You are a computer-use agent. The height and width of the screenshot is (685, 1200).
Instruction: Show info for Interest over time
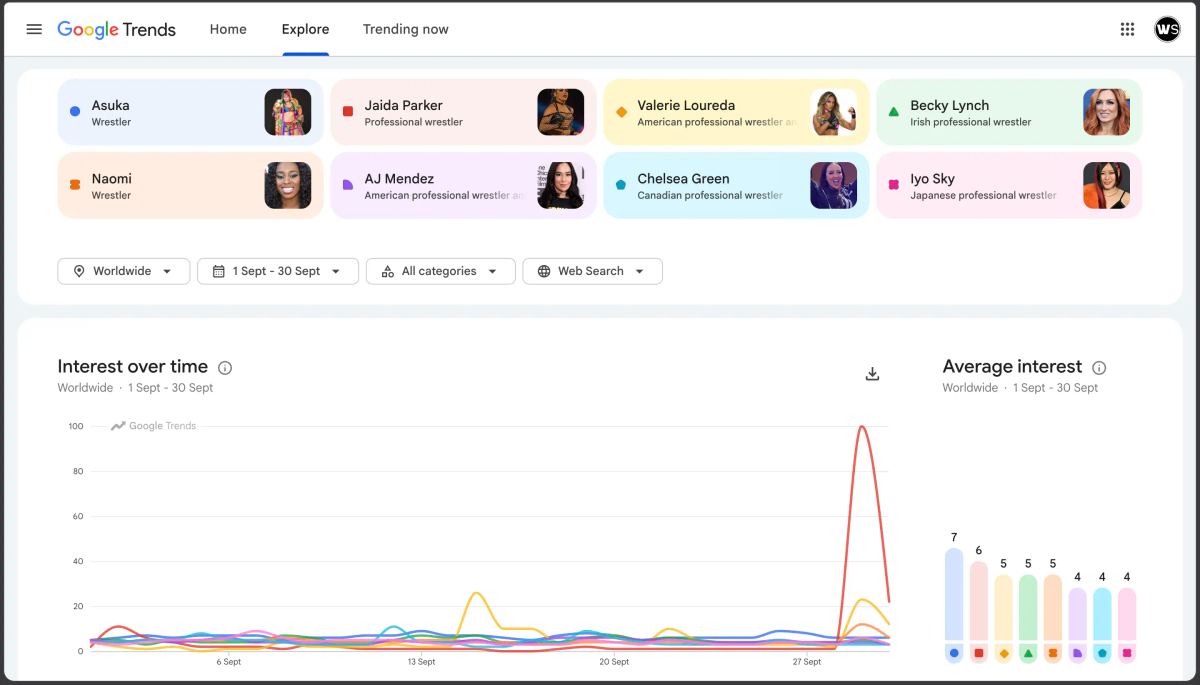coord(225,367)
